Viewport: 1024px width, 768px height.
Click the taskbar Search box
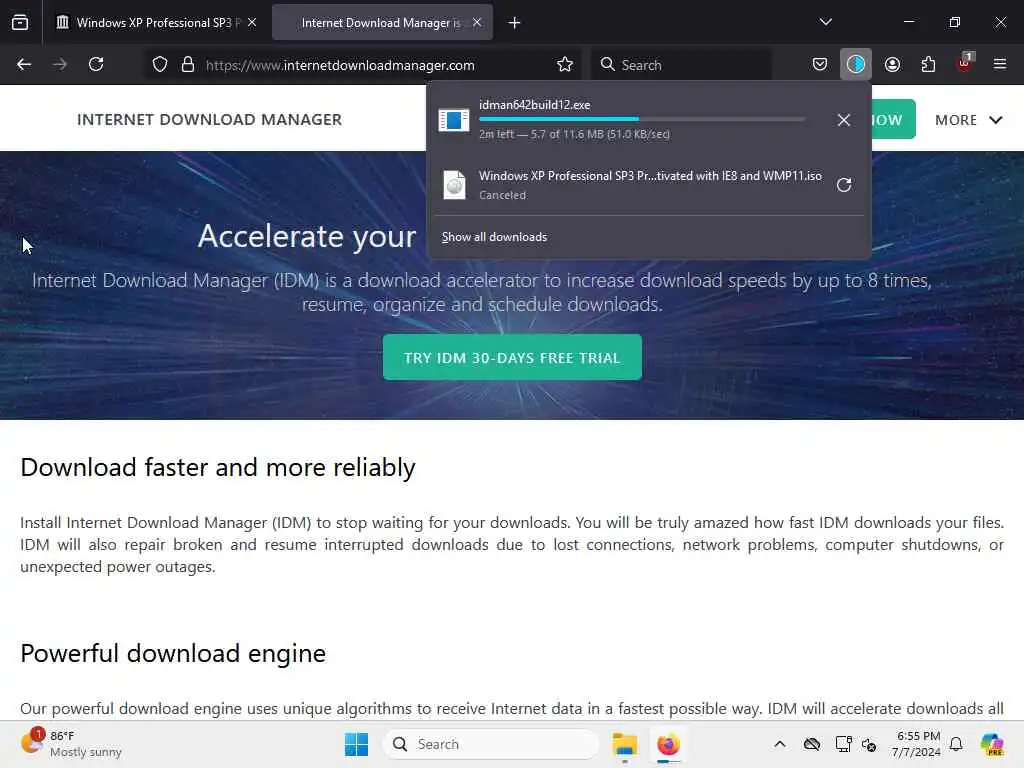pyautogui.click(x=490, y=744)
